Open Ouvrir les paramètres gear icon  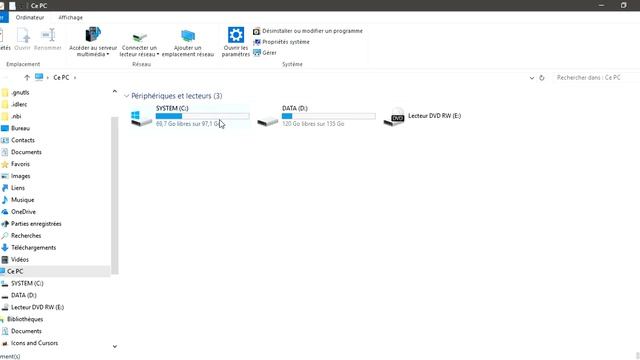tap(236, 35)
